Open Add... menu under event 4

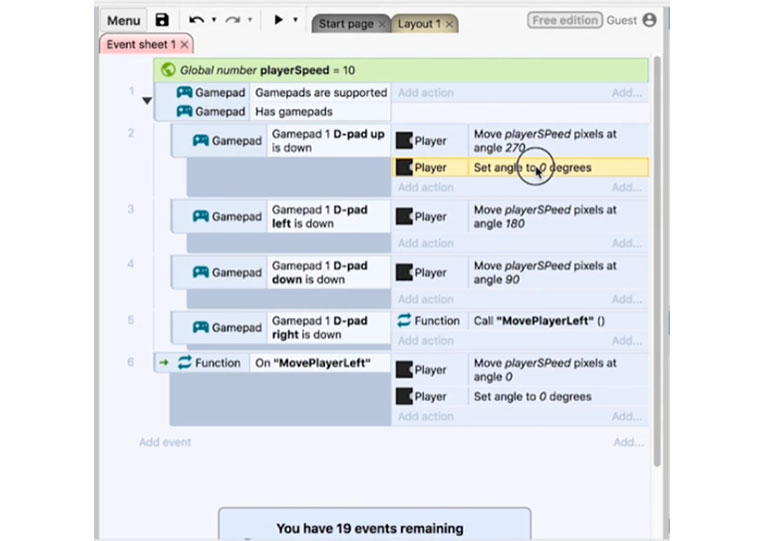click(x=627, y=299)
